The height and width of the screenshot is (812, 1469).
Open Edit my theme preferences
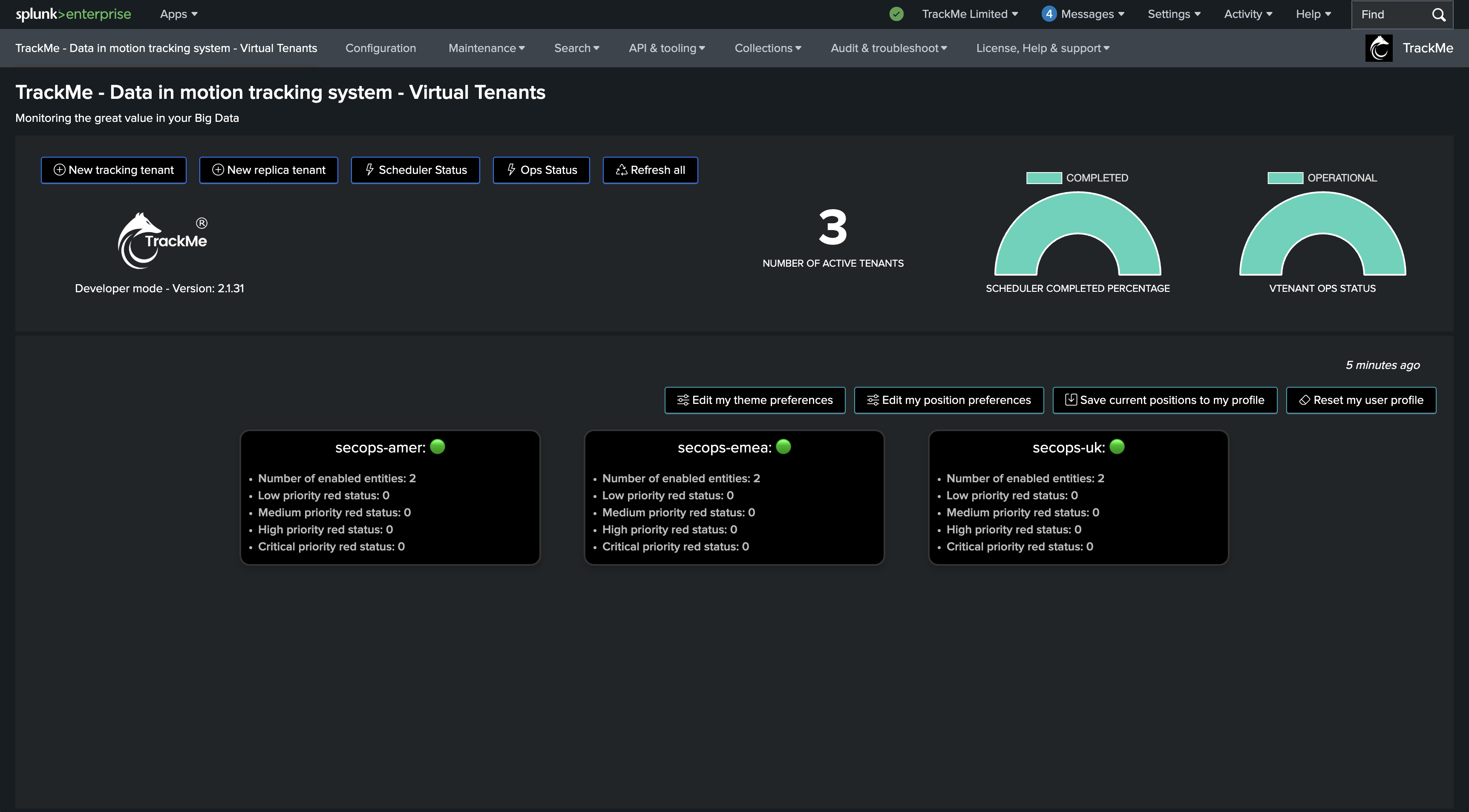[755, 400]
